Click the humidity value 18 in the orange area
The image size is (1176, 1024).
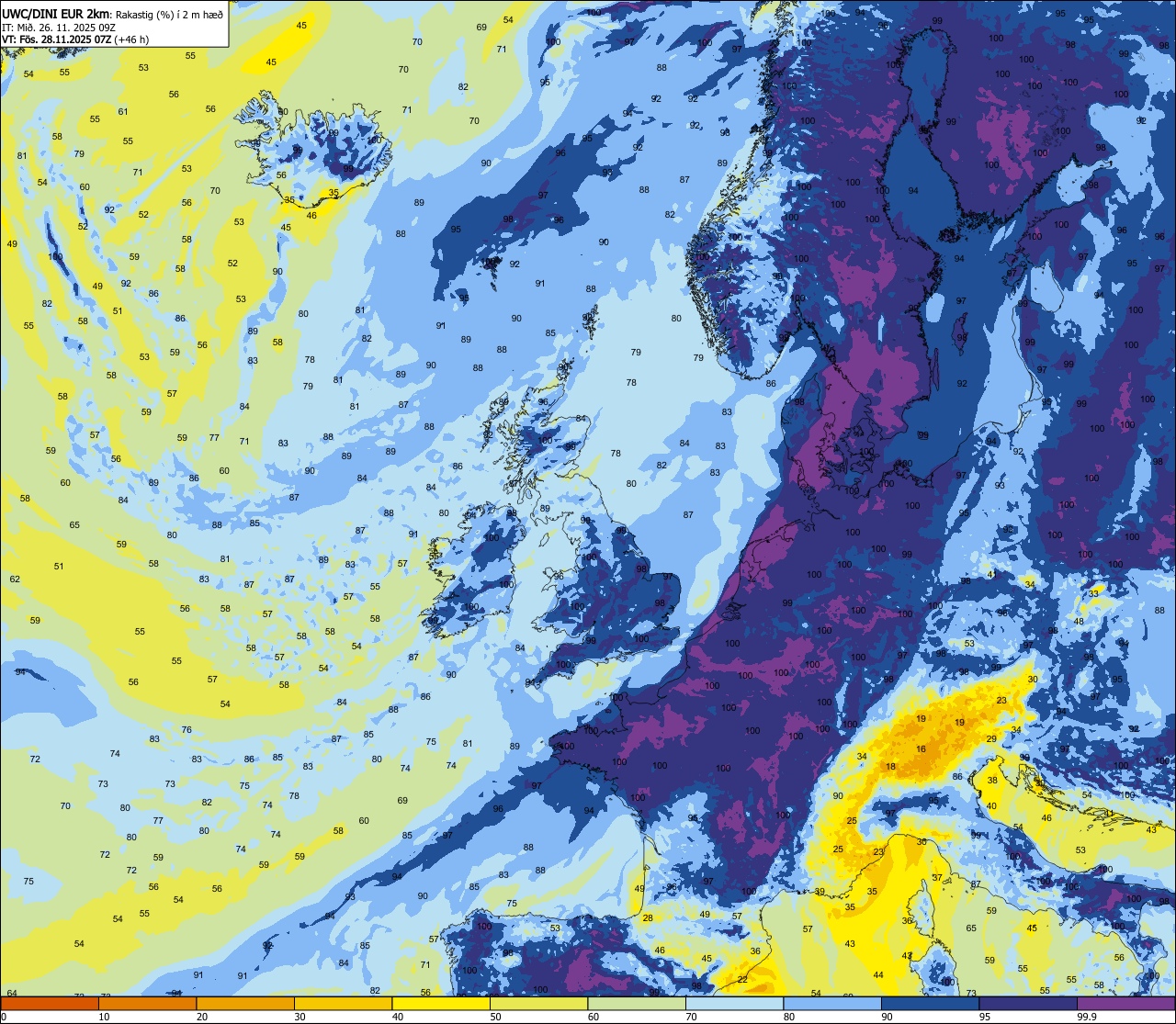click(890, 766)
